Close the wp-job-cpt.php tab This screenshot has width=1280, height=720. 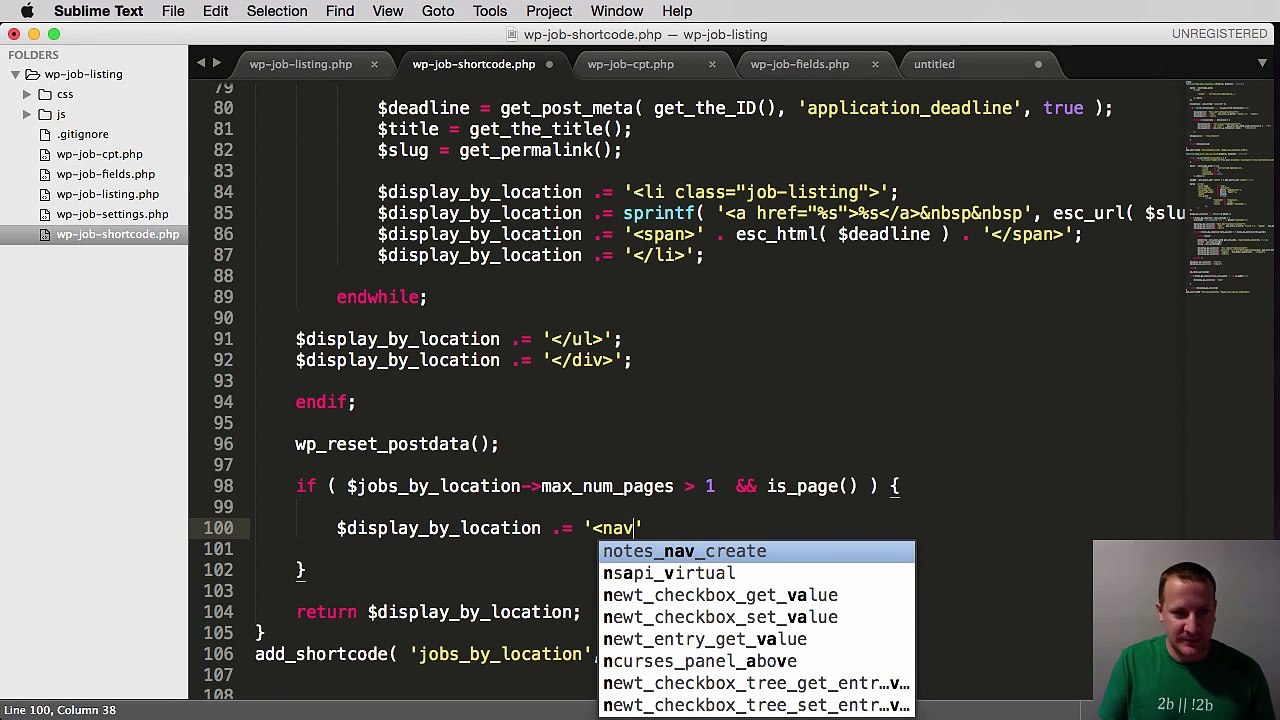coord(712,64)
